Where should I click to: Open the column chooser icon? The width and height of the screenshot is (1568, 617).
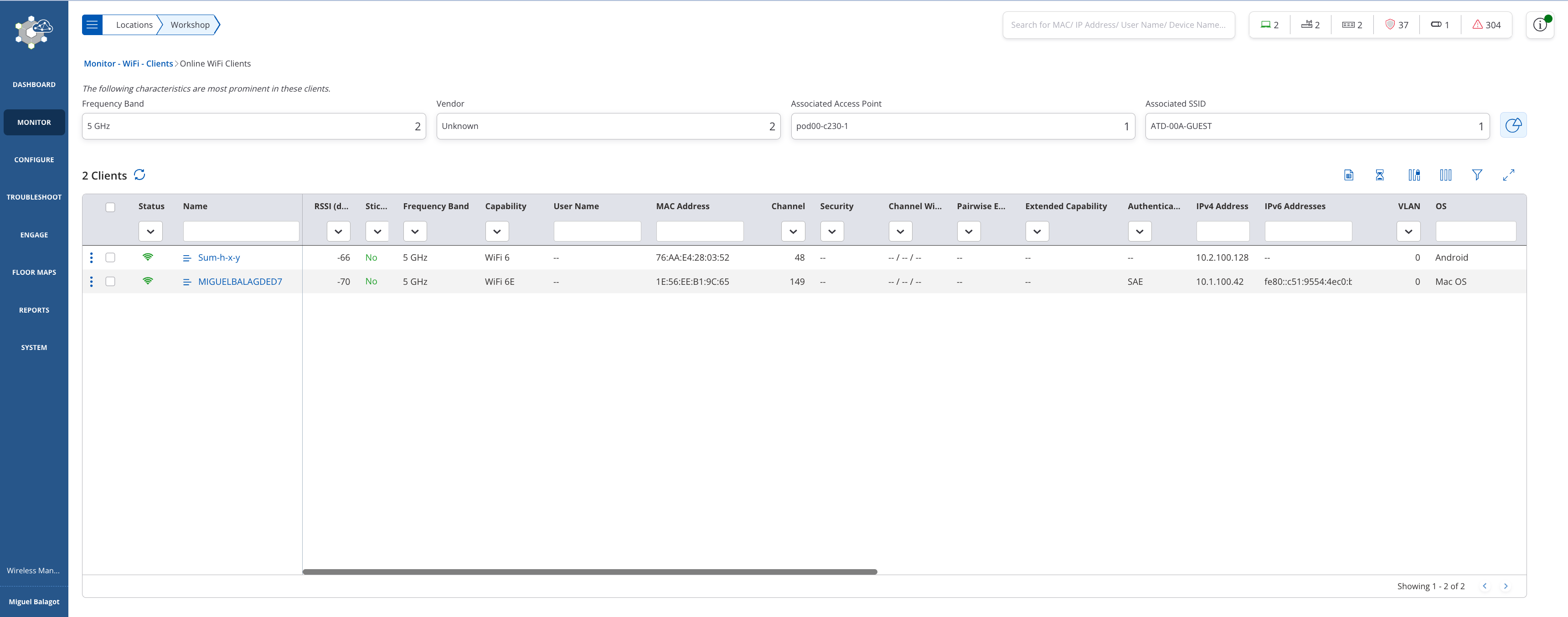coord(1446,175)
